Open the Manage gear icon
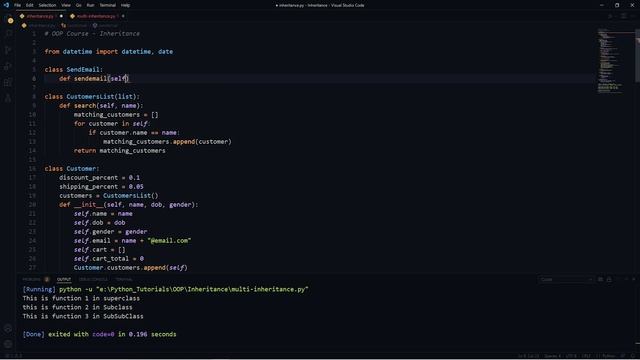640x360 pixels. [8, 344]
